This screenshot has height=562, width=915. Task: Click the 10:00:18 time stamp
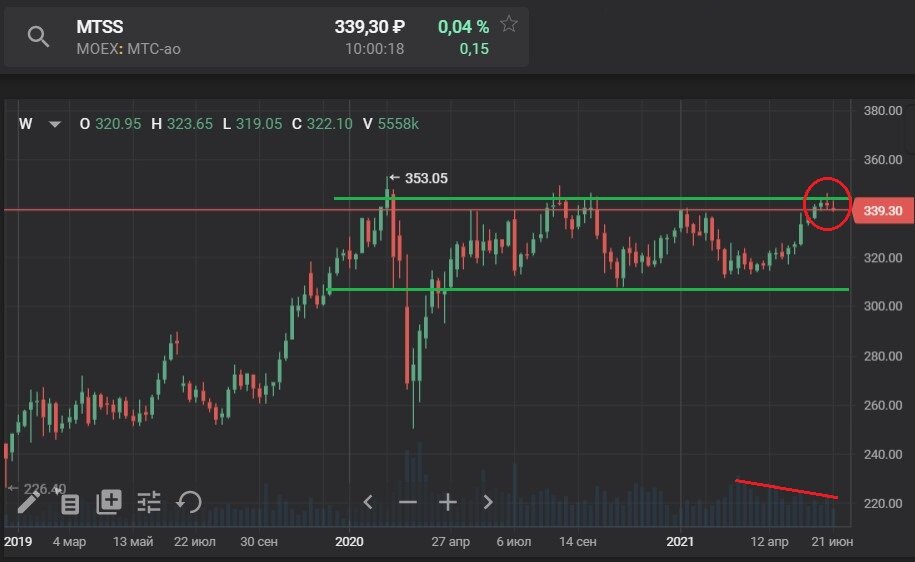point(375,49)
